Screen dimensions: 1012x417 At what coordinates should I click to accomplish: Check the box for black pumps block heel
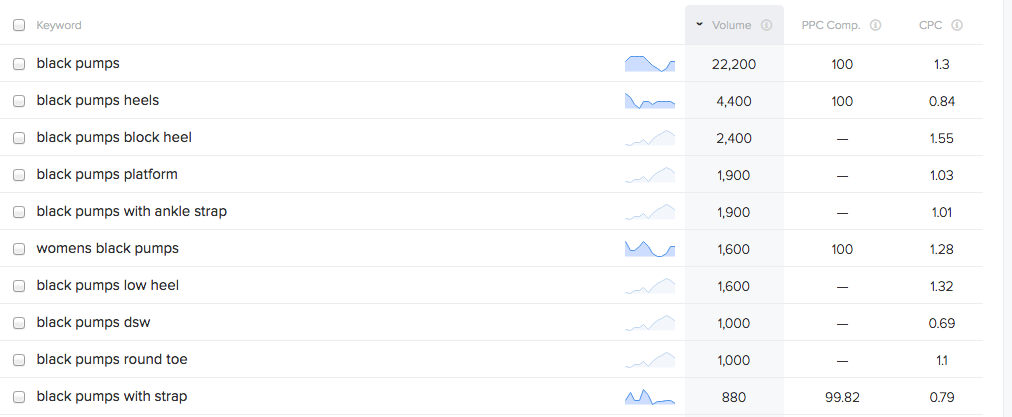coord(19,138)
